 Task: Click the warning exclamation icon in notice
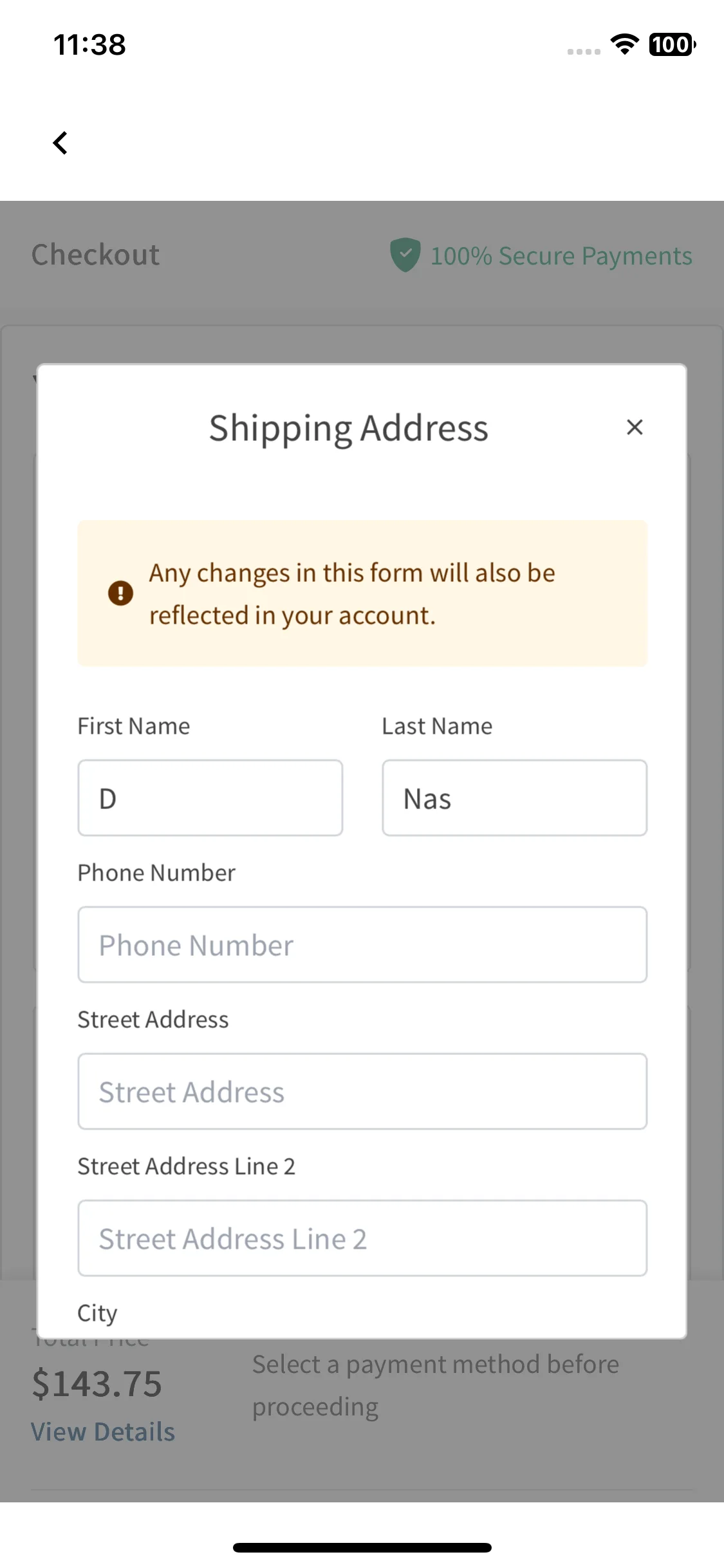pos(120,593)
